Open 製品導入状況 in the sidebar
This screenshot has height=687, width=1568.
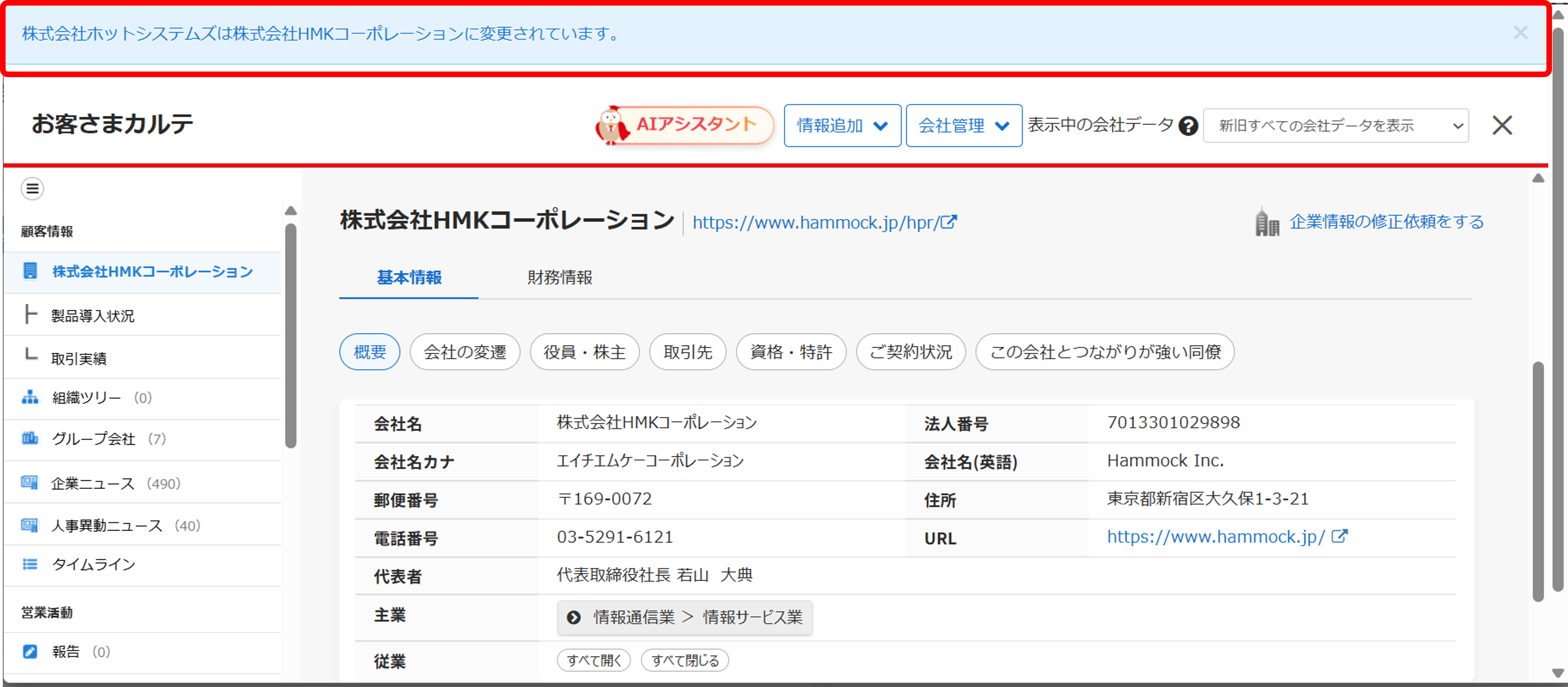[x=142, y=315]
